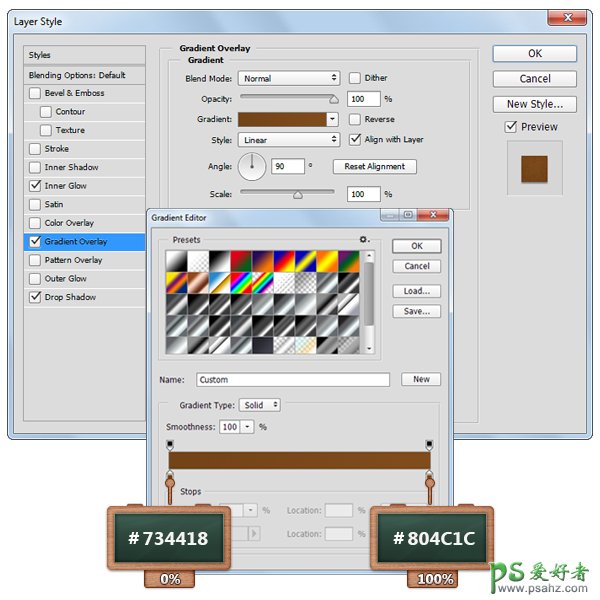Open the Blend Mode dropdown
Viewport: 600px width, 600px height.
[290, 79]
